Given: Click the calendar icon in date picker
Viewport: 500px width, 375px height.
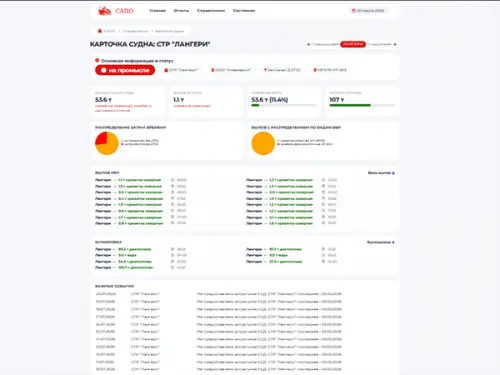Looking at the screenshot, I should pos(354,11).
